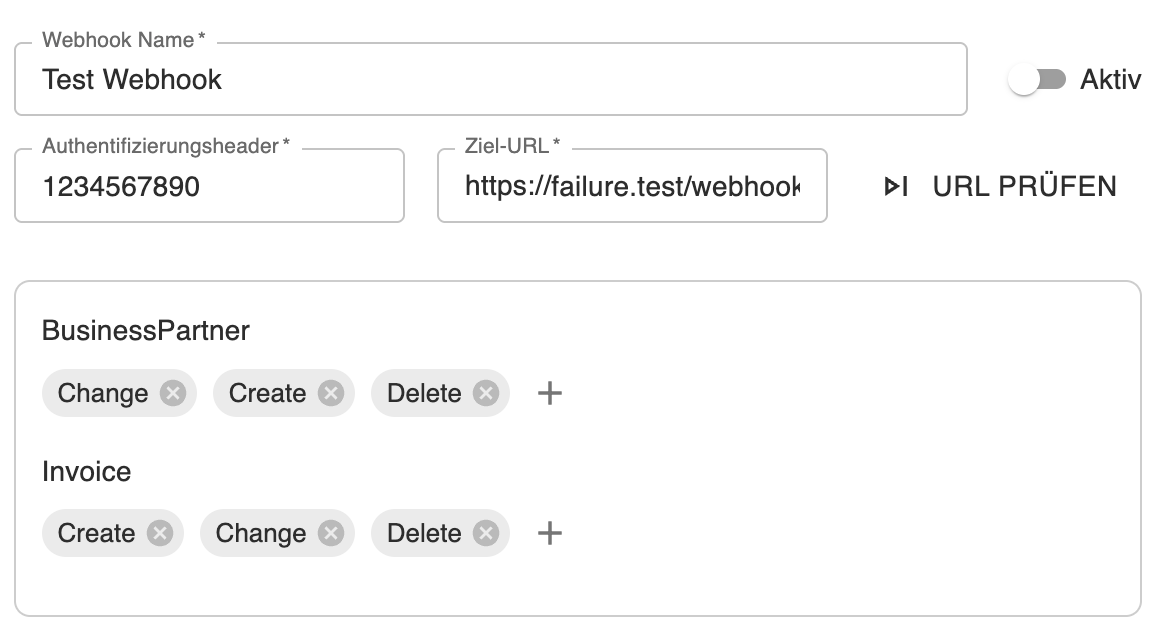Focus the Webhook Name field
Screen dimensions: 1160x640
[490, 80]
